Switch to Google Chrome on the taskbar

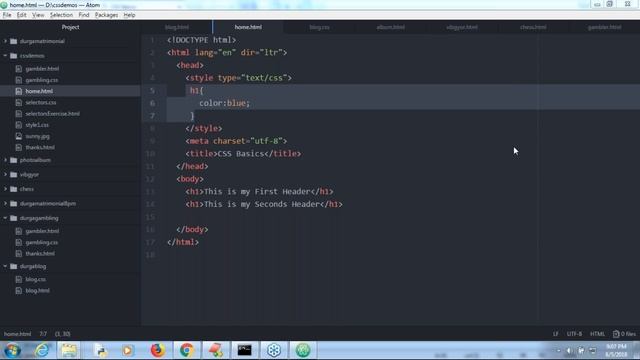point(187,350)
